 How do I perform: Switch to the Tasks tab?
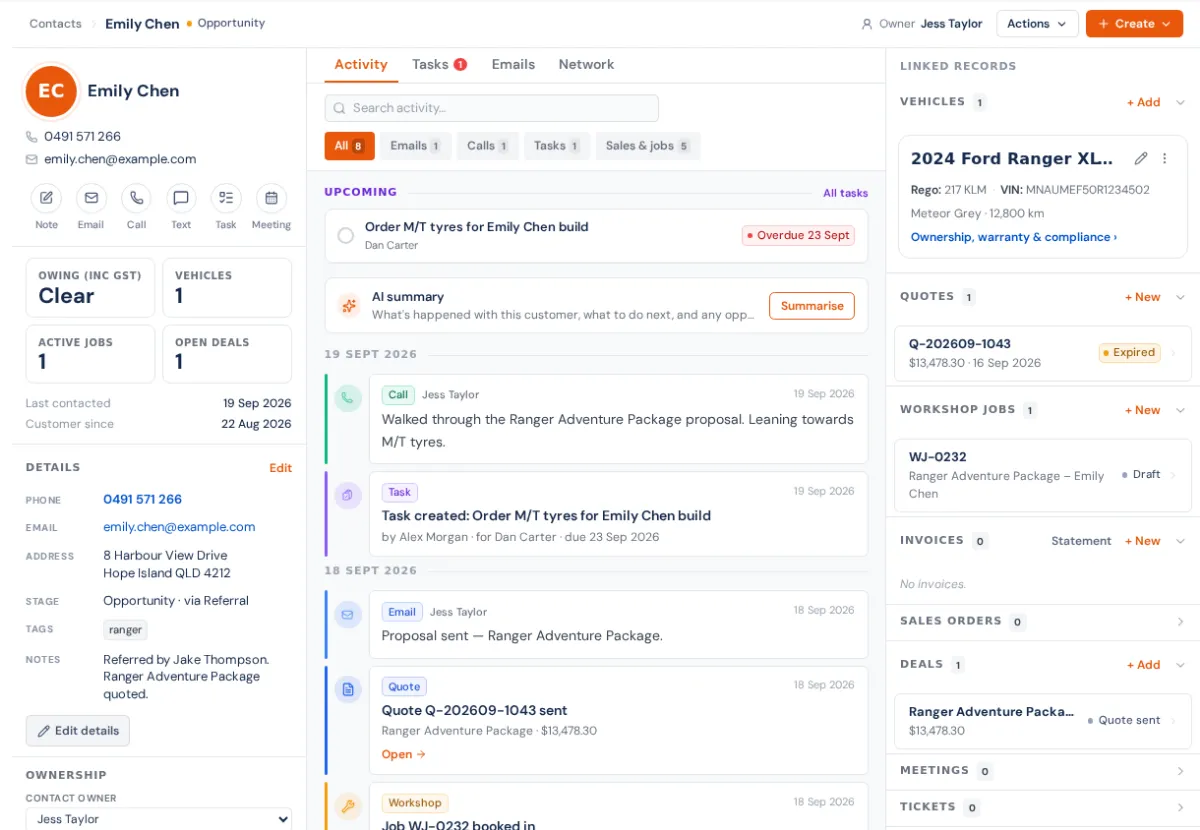[x=439, y=64]
